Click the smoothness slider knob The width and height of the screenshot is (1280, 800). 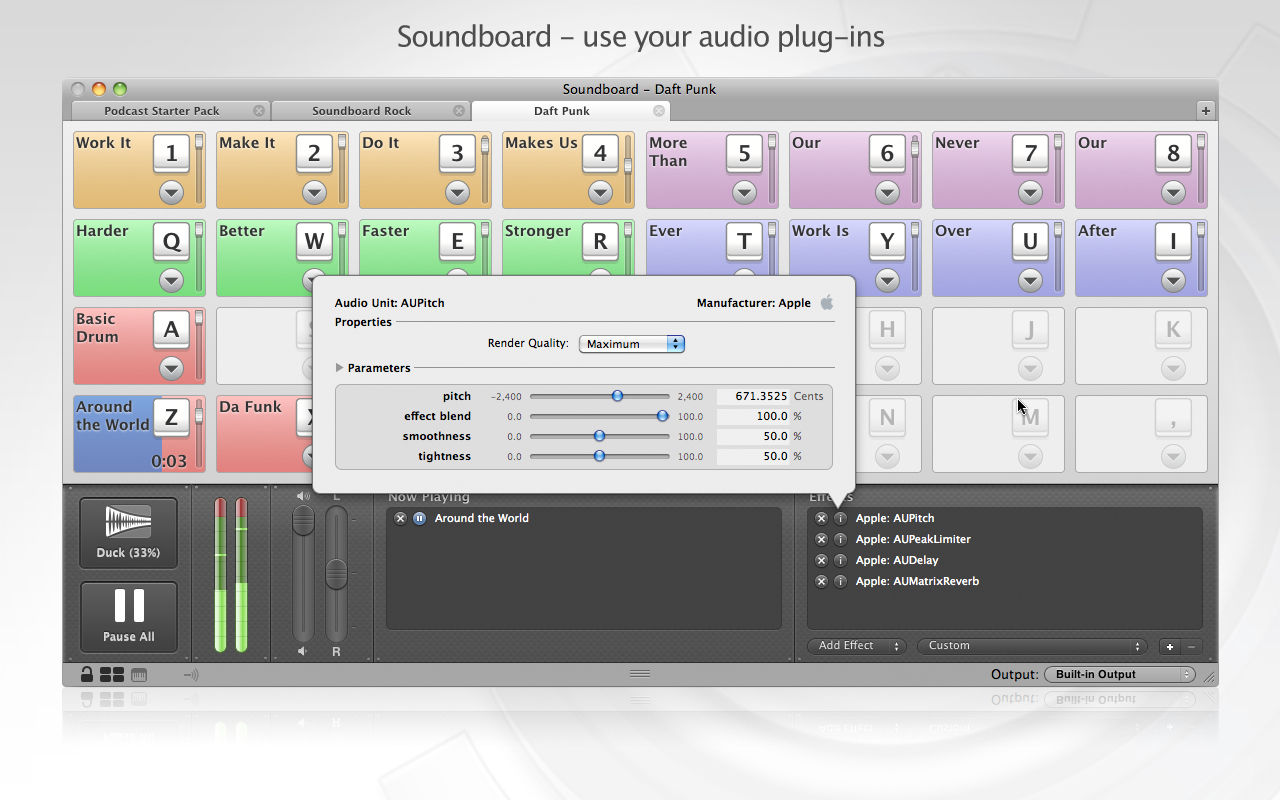pyautogui.click(x=599, y=436)
